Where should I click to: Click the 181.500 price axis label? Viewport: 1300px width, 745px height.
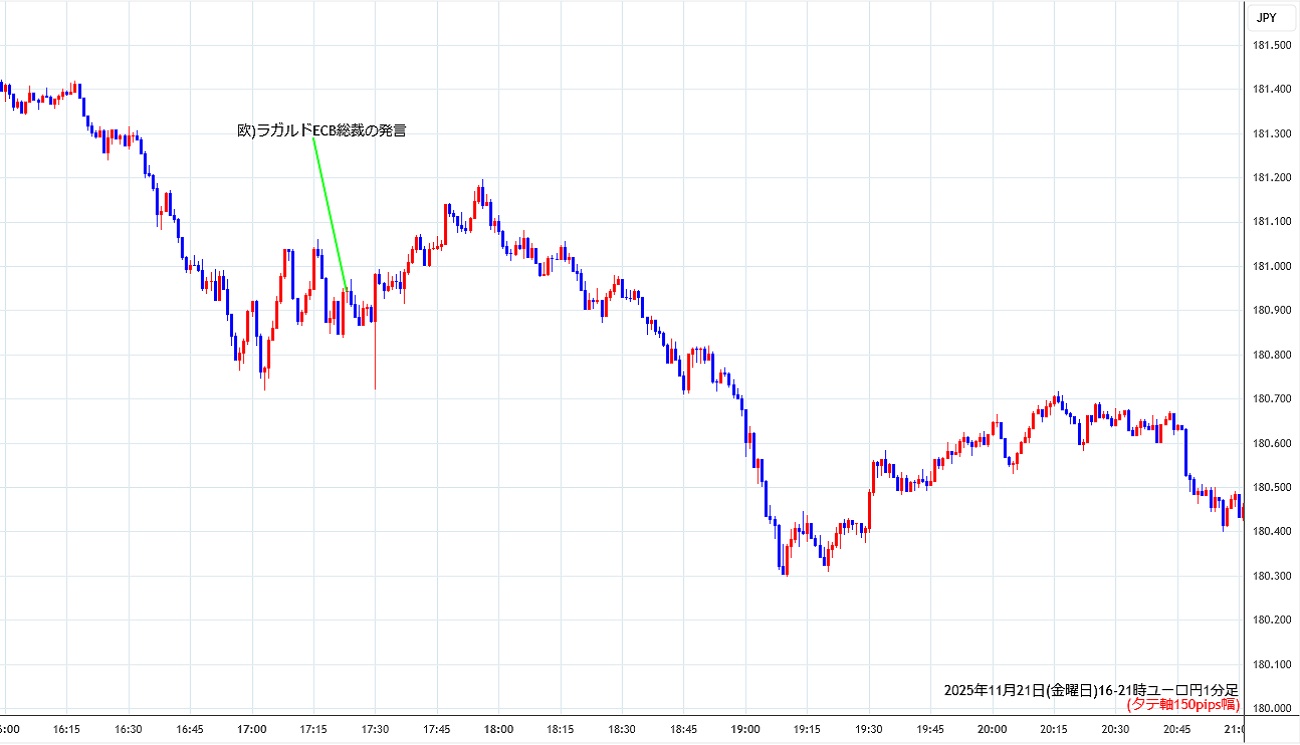tap(1272, 46)
